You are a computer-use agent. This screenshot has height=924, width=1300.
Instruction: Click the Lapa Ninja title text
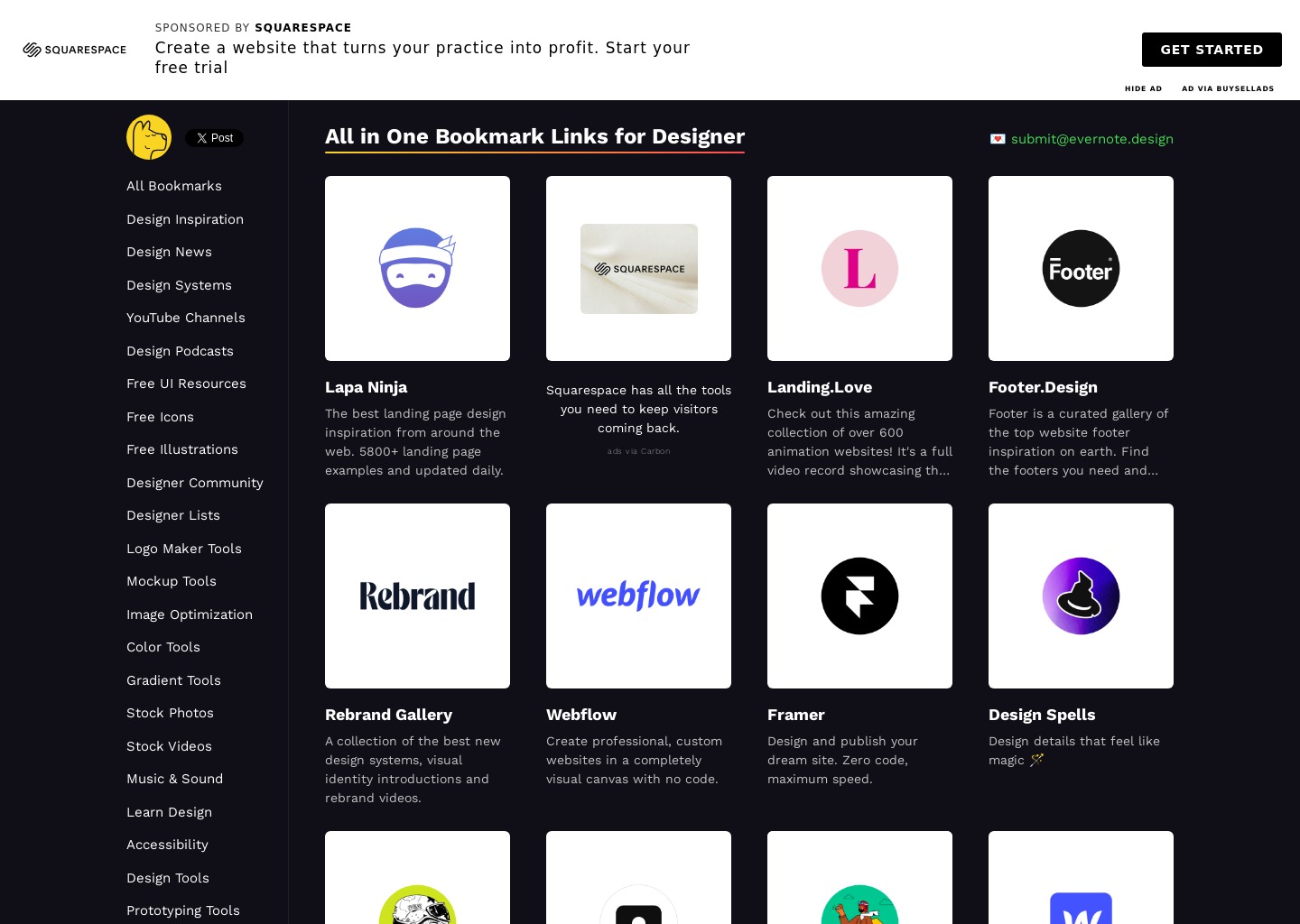(366, 387)
